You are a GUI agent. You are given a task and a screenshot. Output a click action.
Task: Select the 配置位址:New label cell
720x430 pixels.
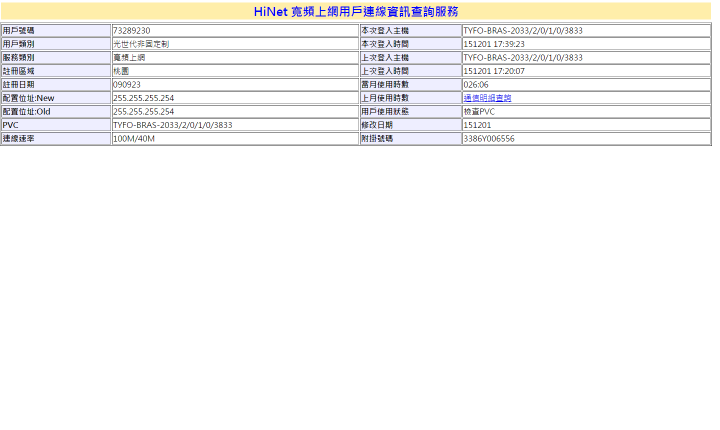[x=56, y=98]
